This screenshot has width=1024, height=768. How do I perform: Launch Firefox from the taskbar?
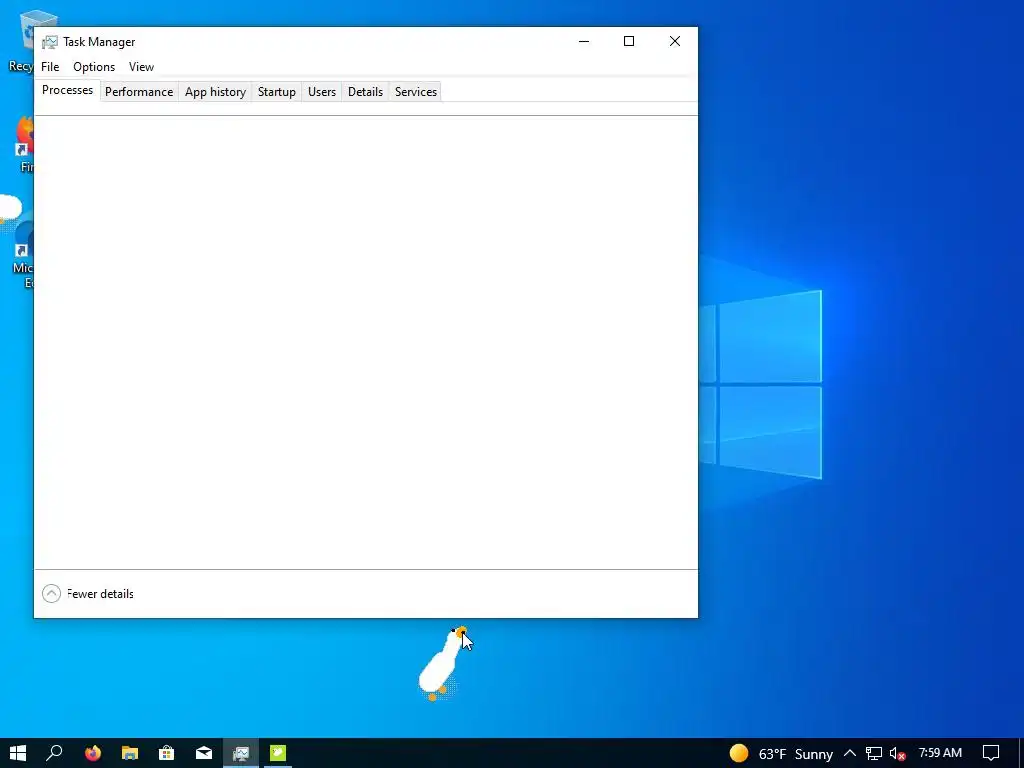click(x=93, y=753)
